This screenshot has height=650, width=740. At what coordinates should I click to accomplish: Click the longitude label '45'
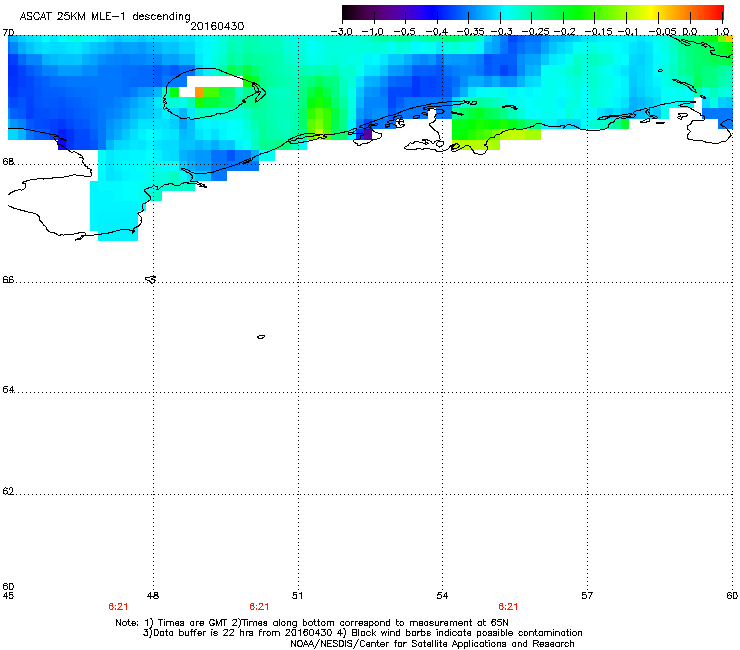click(8, 596)
